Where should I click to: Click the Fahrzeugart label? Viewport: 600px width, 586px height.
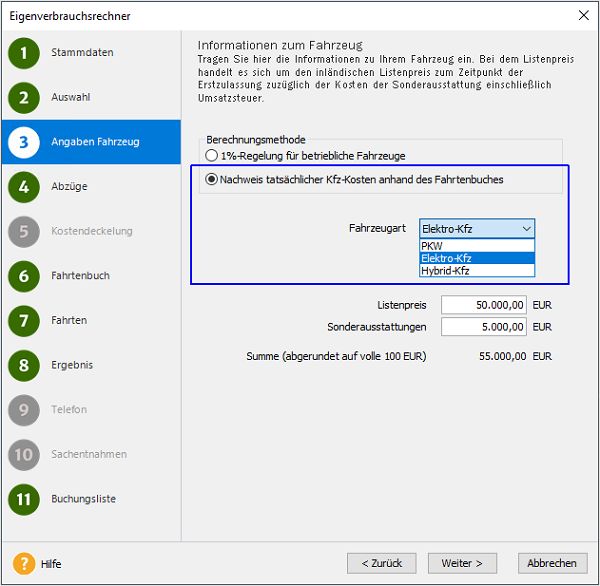(x=377, y=228)
